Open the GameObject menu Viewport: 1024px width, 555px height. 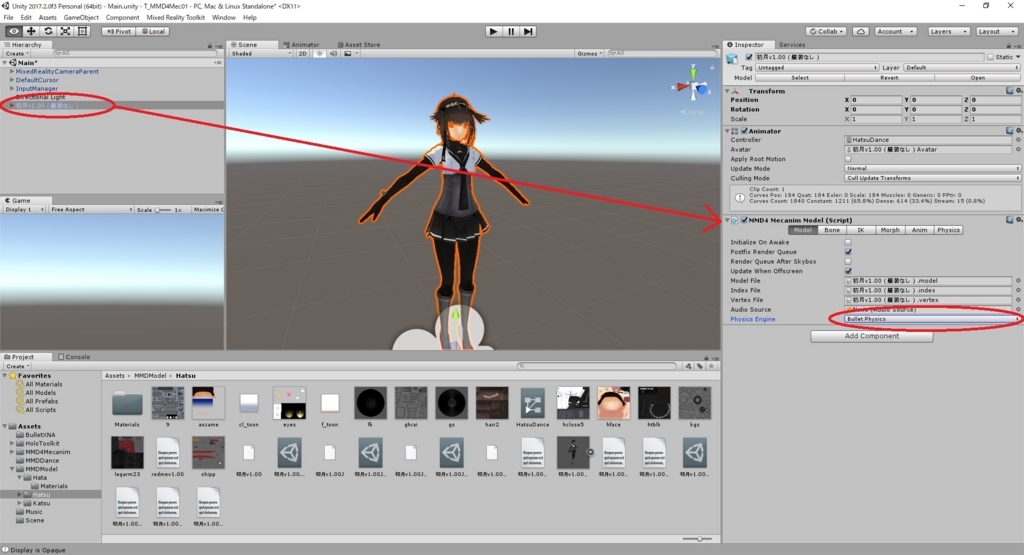[81, 18]
